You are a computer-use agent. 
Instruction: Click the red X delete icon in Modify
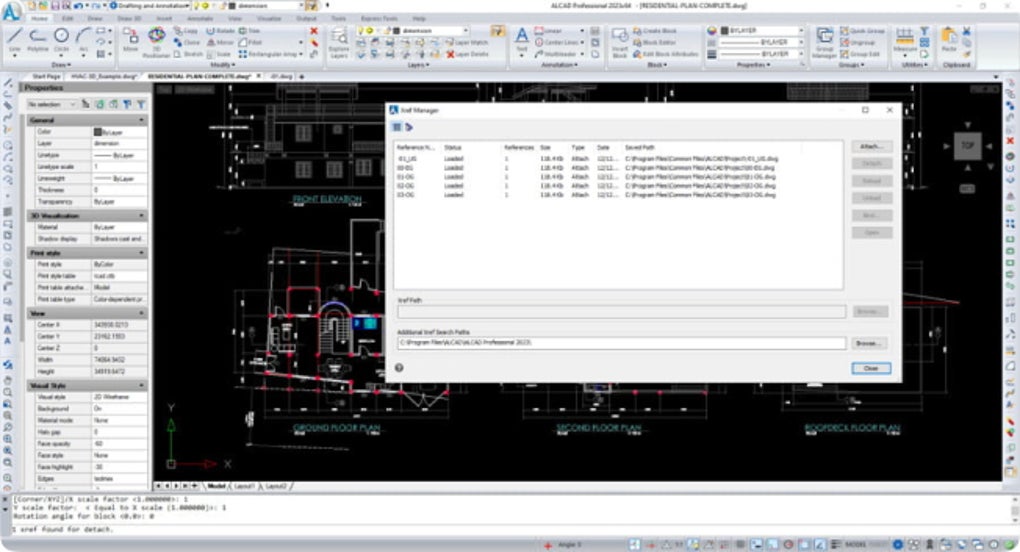pos(314,31)
